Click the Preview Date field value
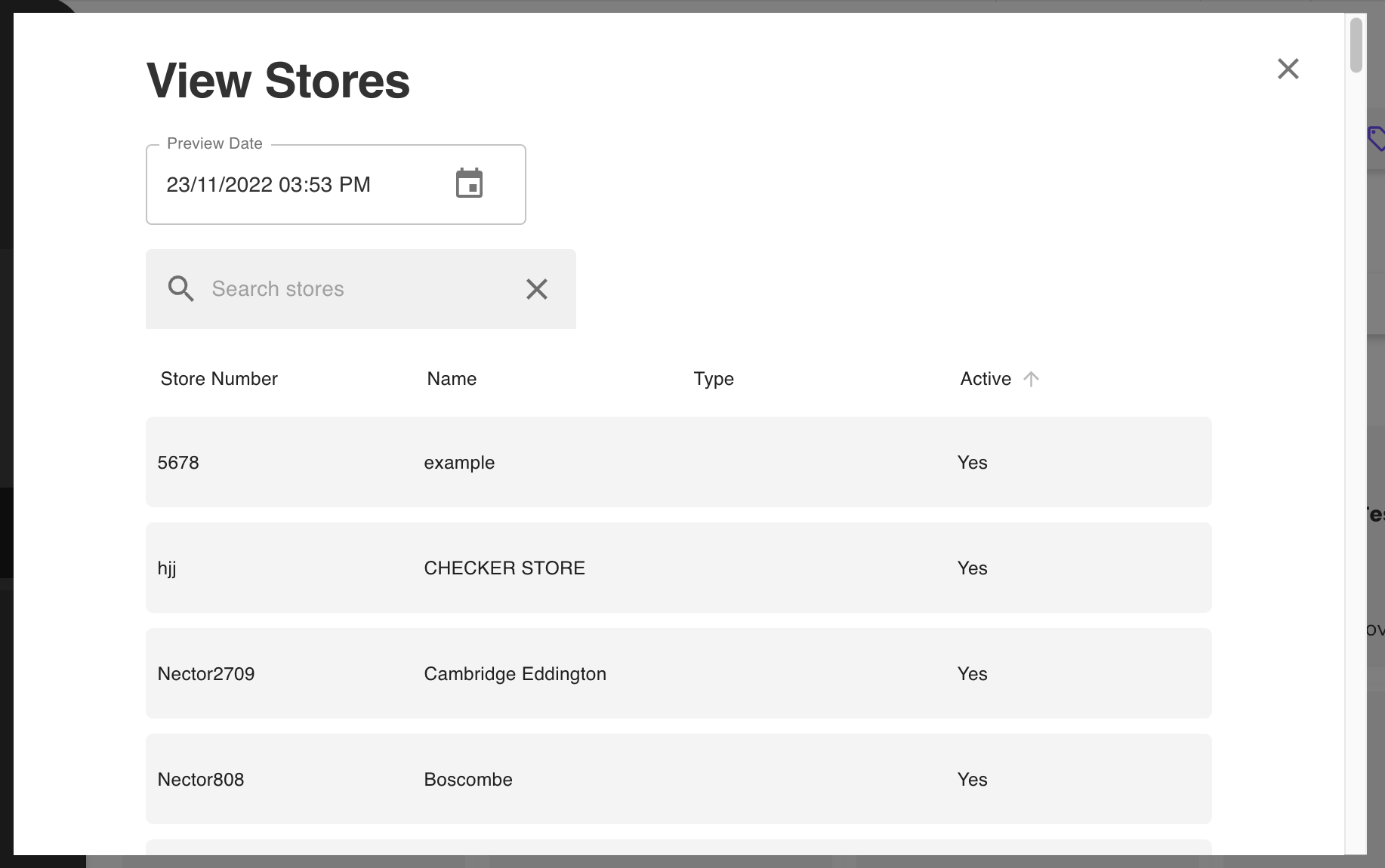Screen dimensions: 1385x868 coord(268,185)
